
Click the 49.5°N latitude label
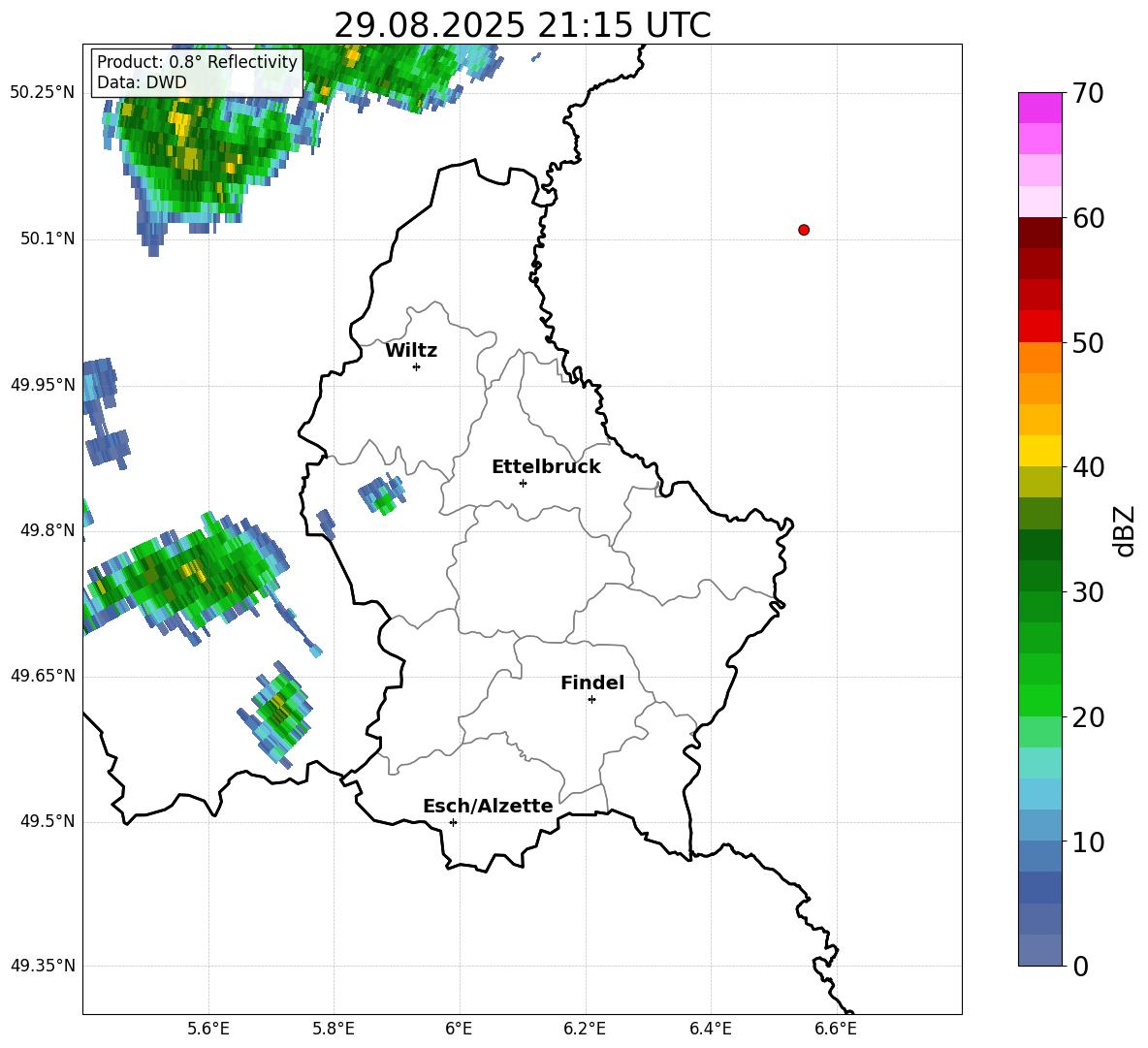click(x=48, y=821)
